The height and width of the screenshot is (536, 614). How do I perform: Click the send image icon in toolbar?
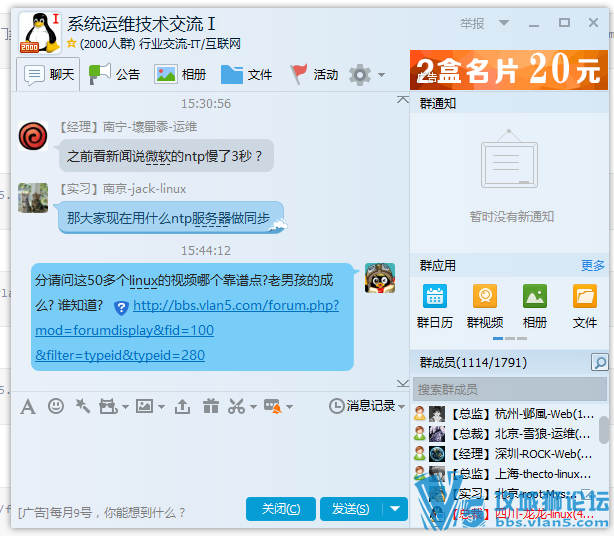(146, 406)
